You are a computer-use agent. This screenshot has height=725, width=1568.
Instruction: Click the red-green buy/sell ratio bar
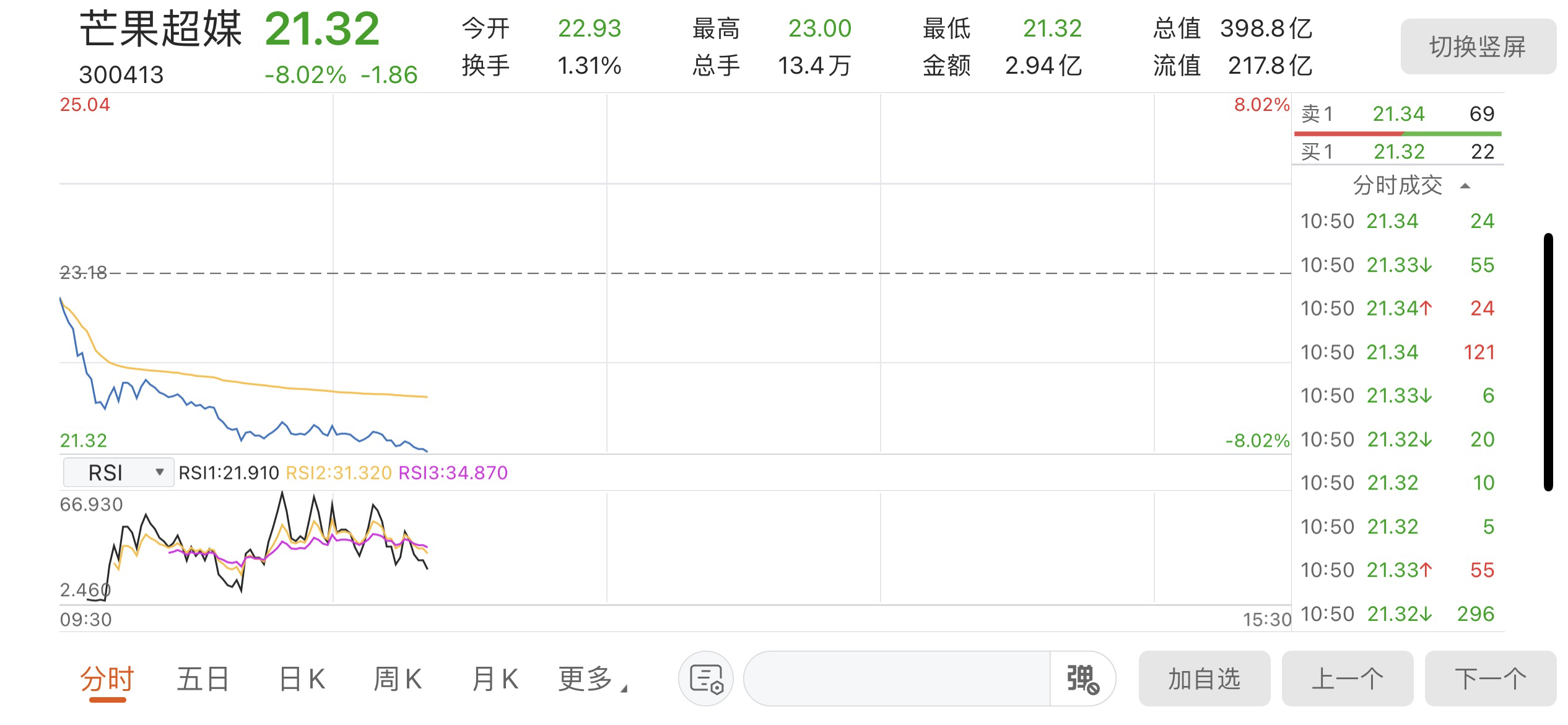click(x=1398, y=134)
